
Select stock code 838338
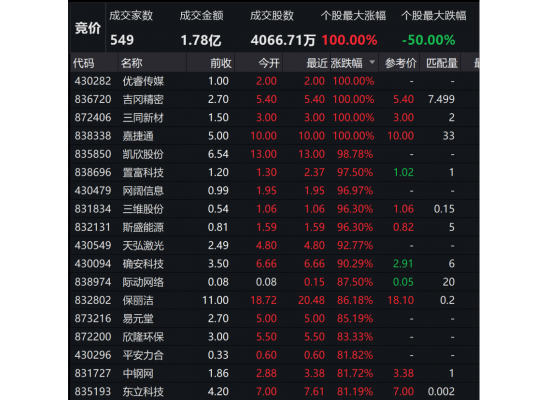pyautogui.click(x=93, y=136)
